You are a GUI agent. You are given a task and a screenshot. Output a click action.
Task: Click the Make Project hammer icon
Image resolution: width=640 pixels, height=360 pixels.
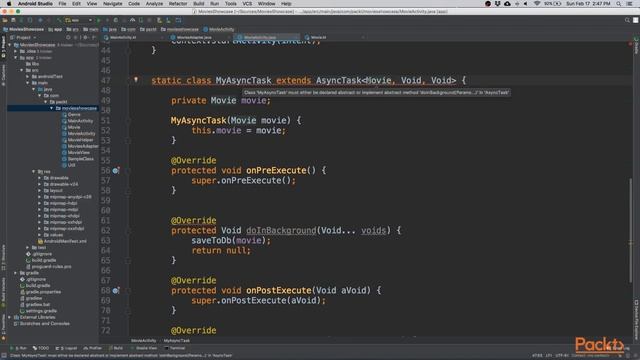point(59,20)
